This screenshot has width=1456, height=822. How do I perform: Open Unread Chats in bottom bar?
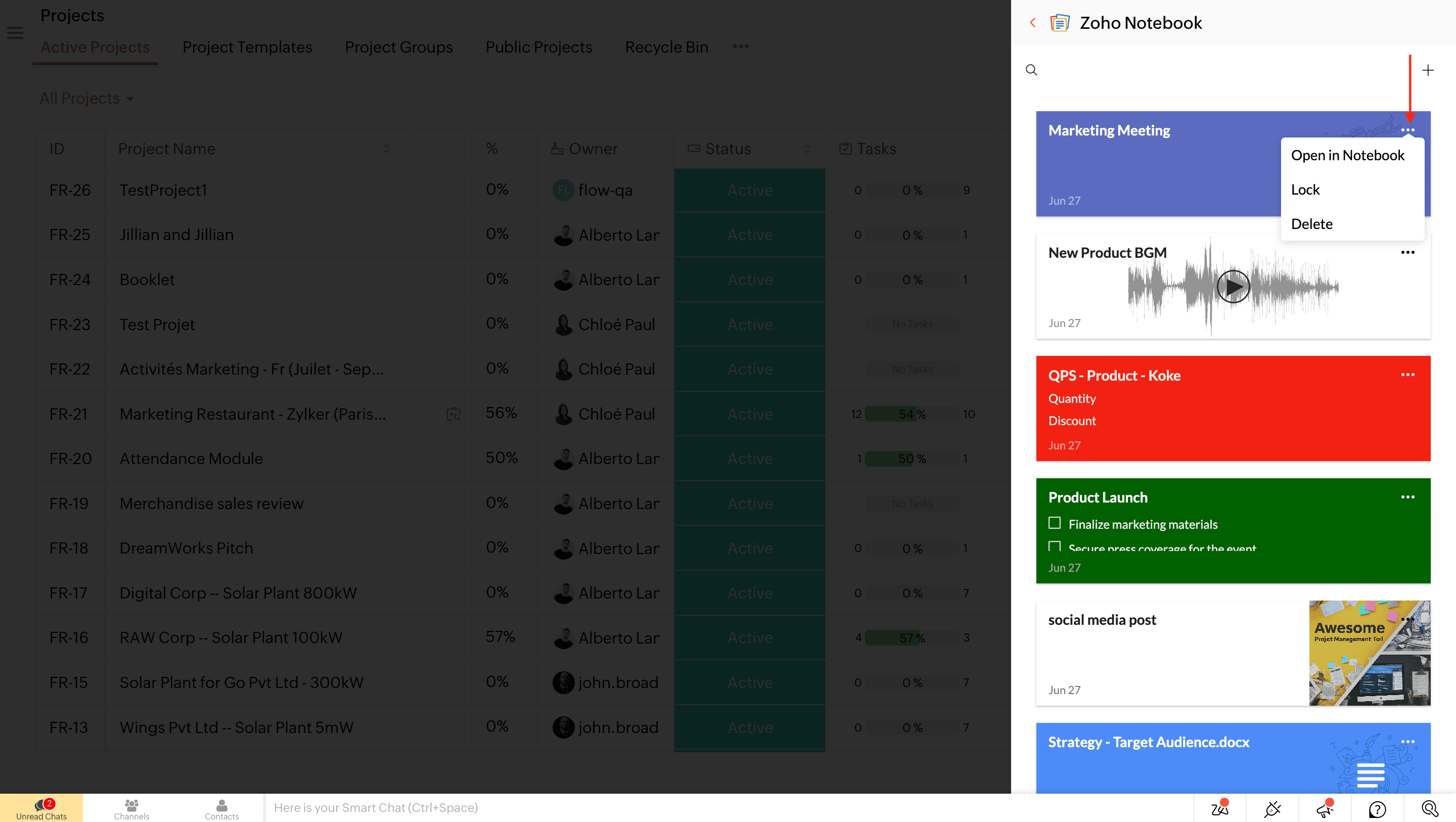pos(41,808)
